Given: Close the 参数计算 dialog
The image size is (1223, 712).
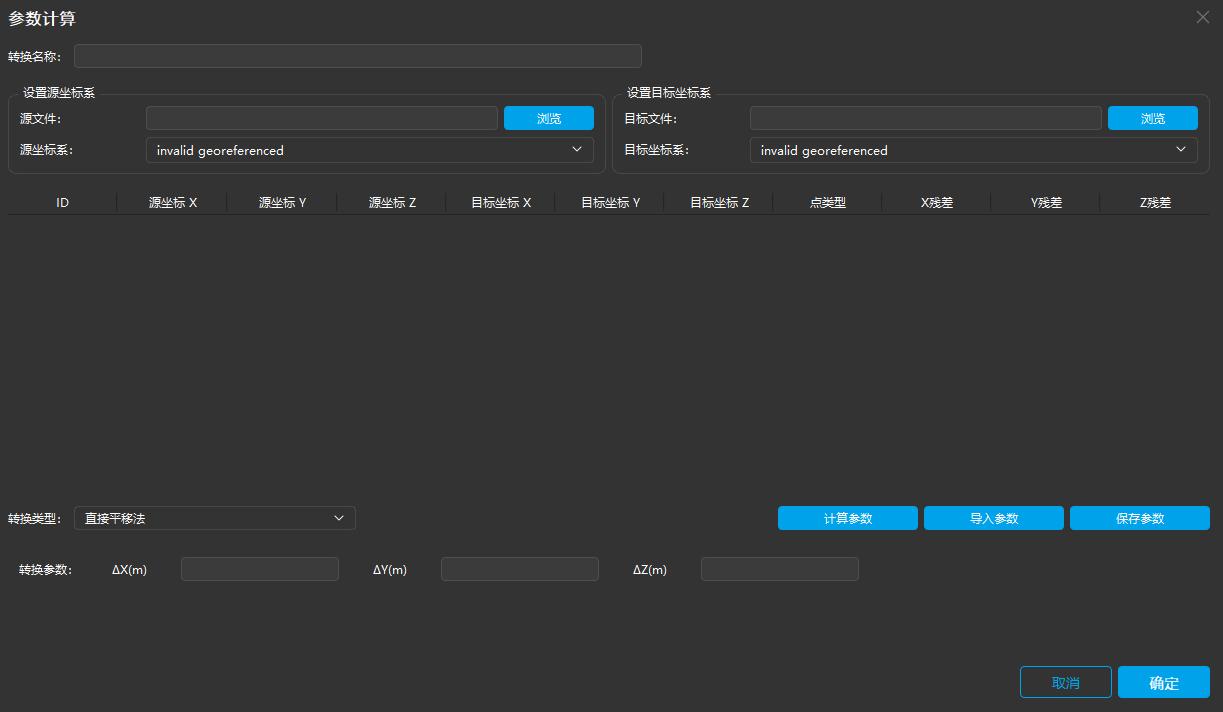Looking at the screenshot, I should click(x=1203, y=17).
